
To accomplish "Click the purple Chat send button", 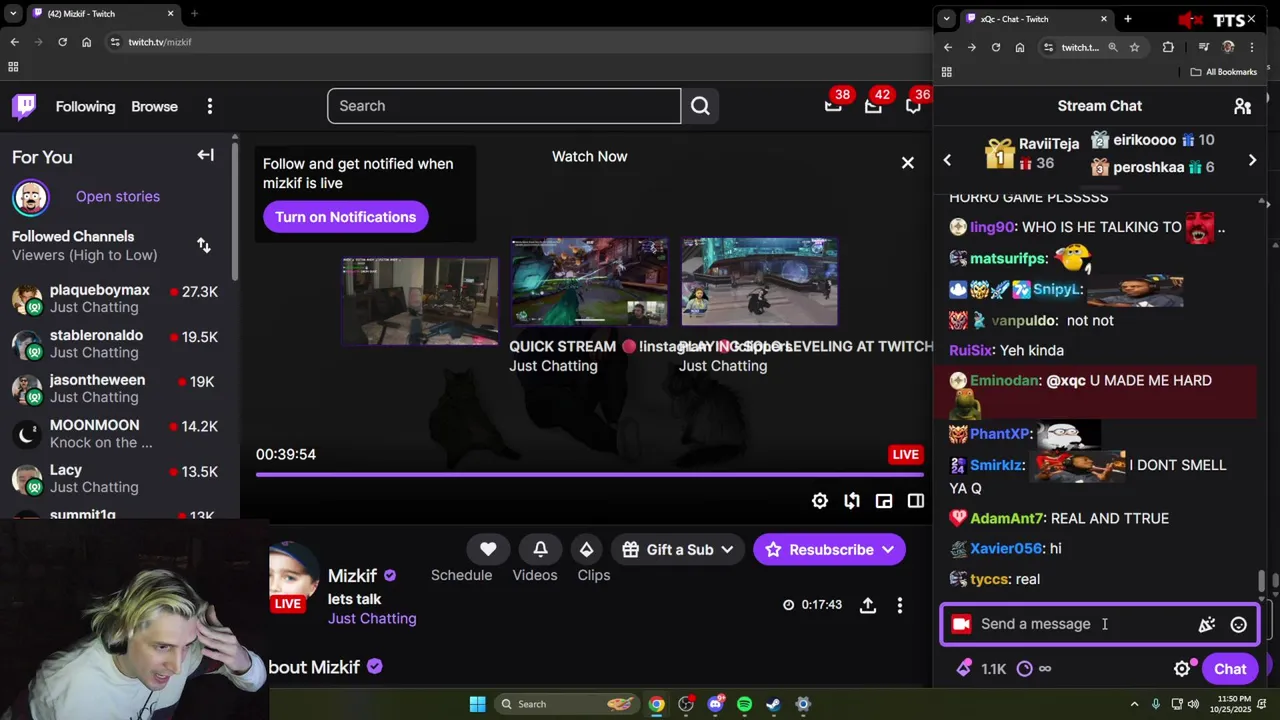I will [x=1230, y=669].
